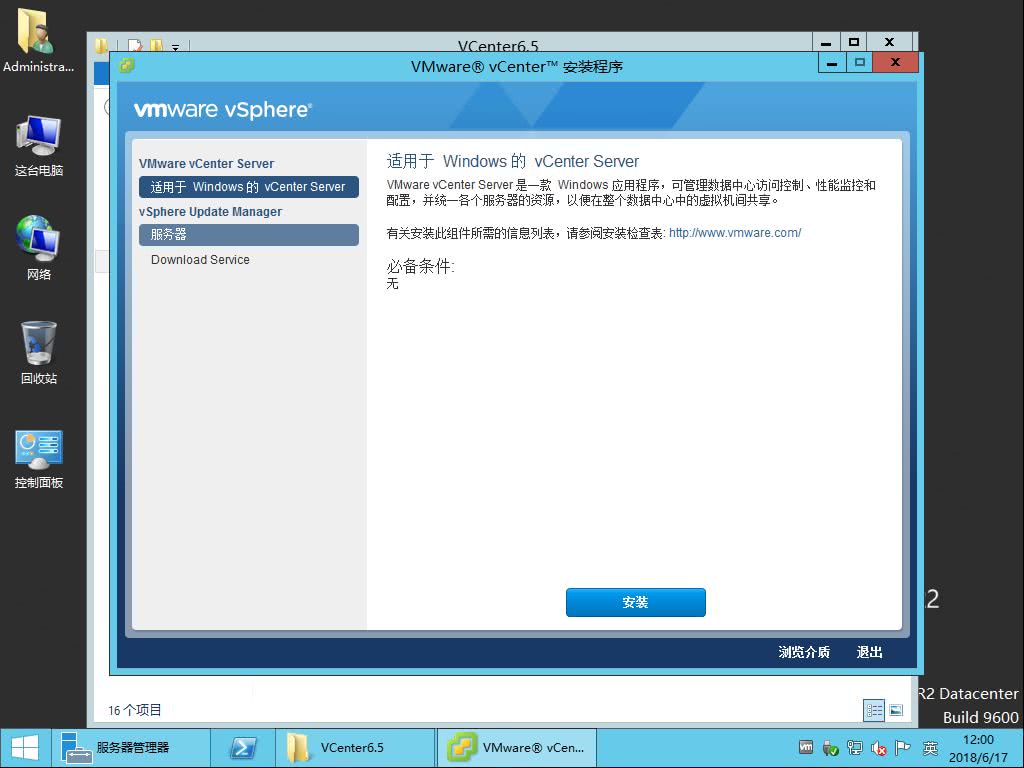This screenshot has width=1024, height=768.
Task: Click the Windows Start button
Action: [x=25, y=748]
